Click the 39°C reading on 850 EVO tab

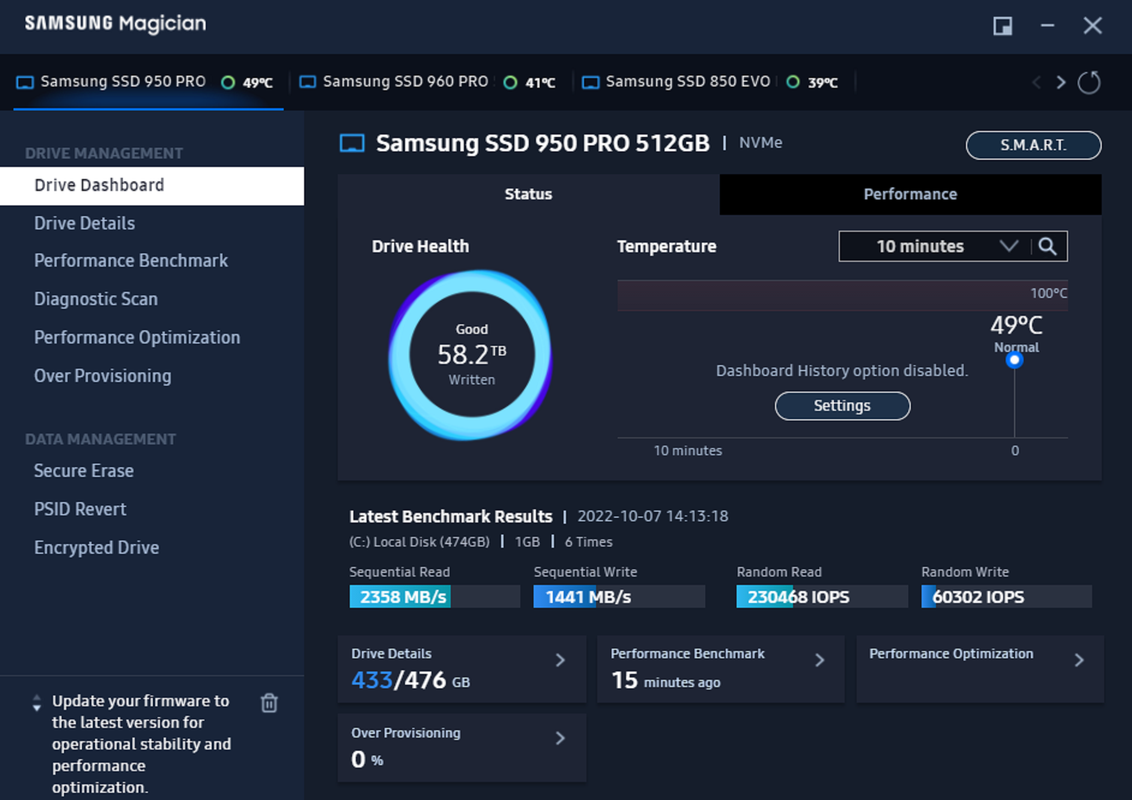tap(822, 83)
